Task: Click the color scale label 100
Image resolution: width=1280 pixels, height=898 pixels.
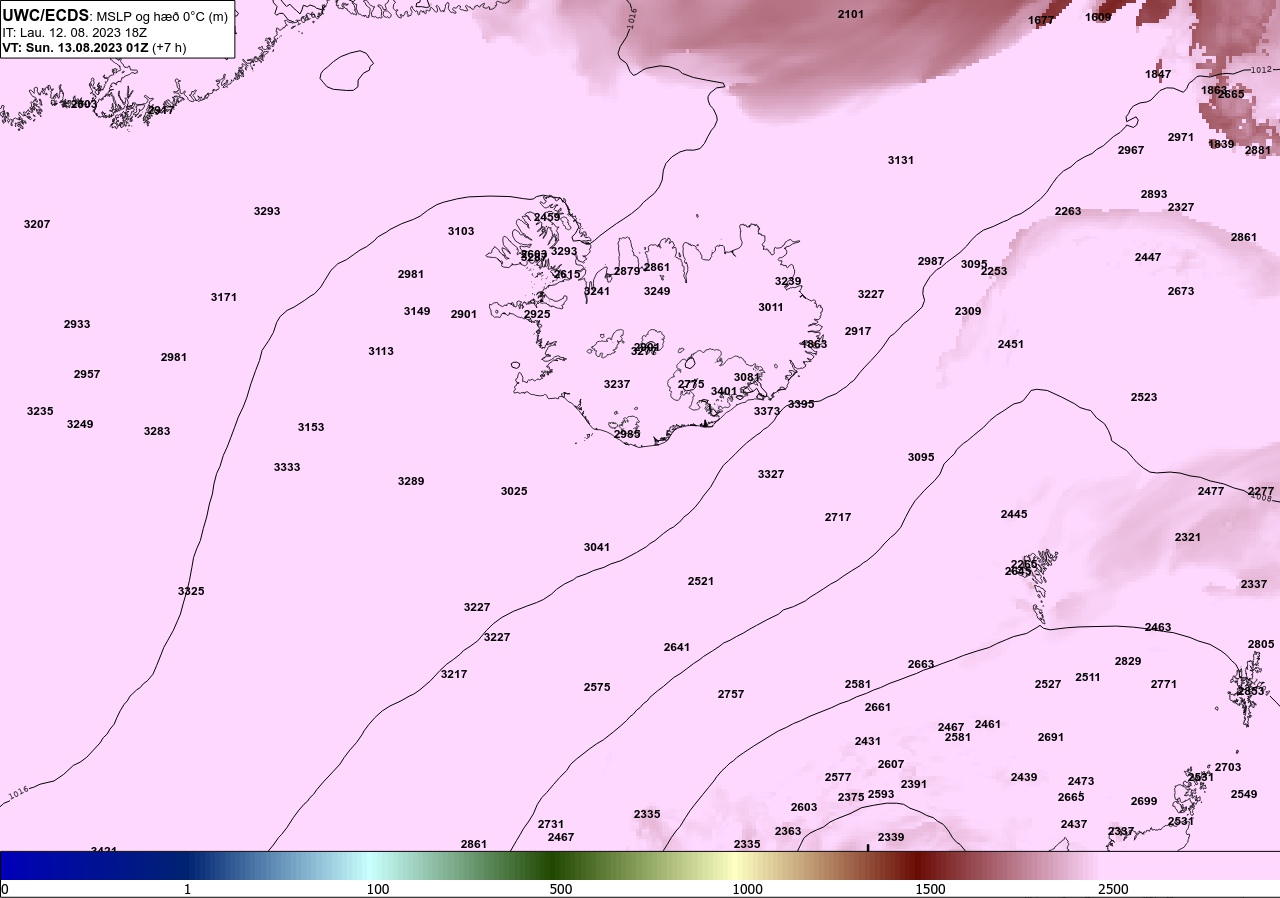Action: click(x=378, y=889)
